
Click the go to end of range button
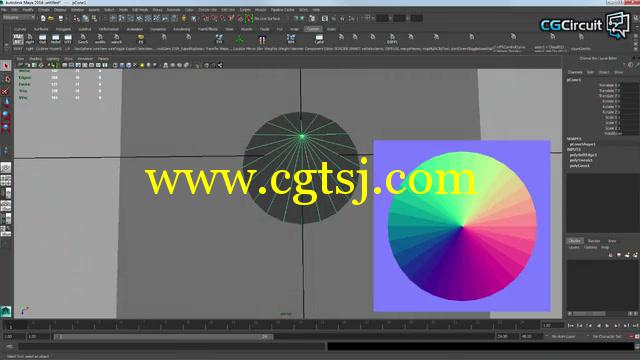635,326
